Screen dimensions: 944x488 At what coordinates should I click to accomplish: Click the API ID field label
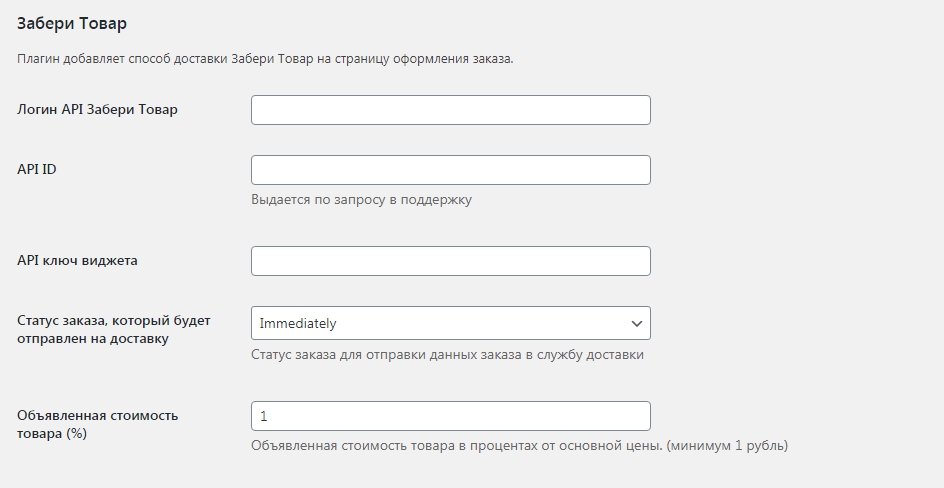click(x=37, y=169)
